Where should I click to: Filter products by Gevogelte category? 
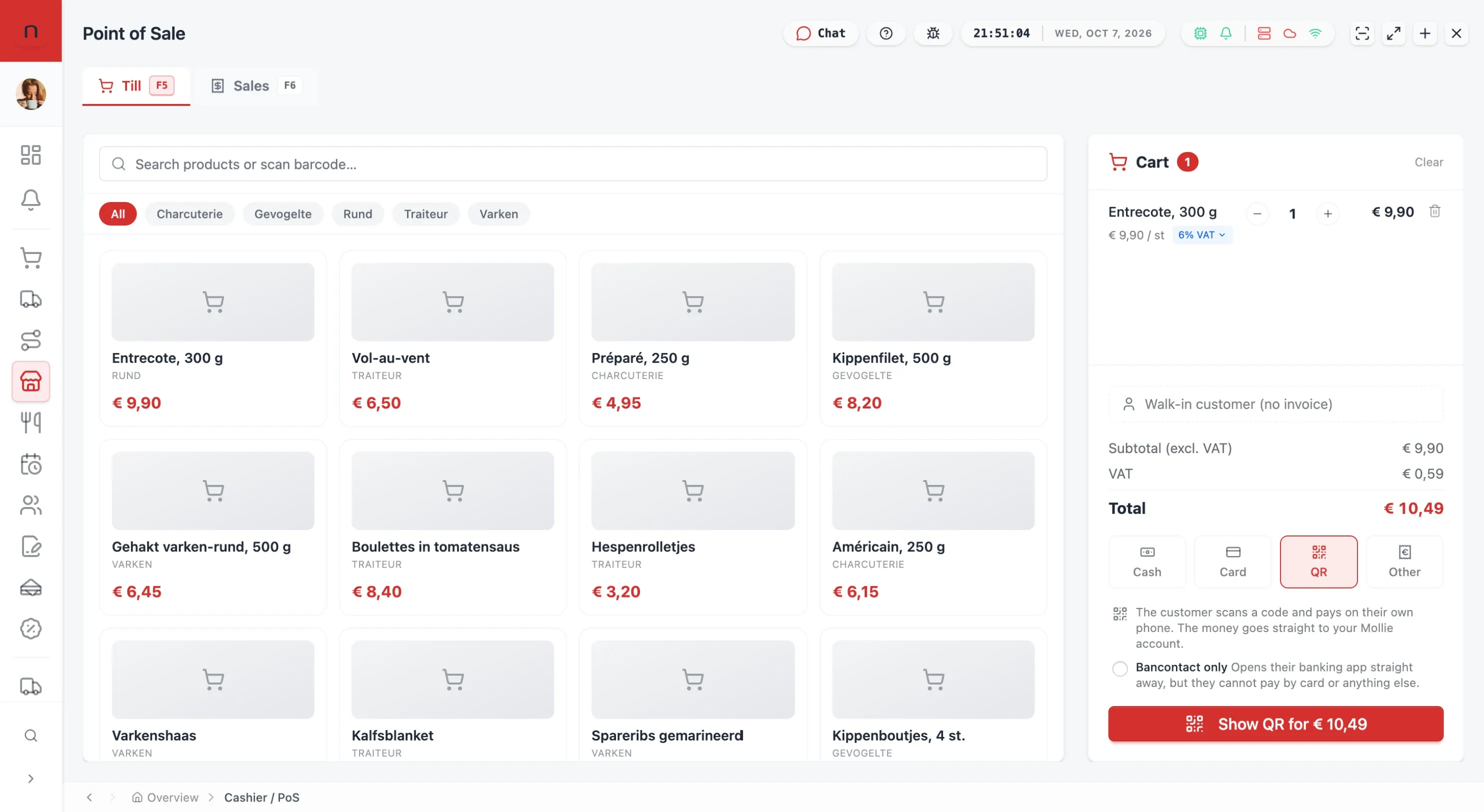point(283,213)
